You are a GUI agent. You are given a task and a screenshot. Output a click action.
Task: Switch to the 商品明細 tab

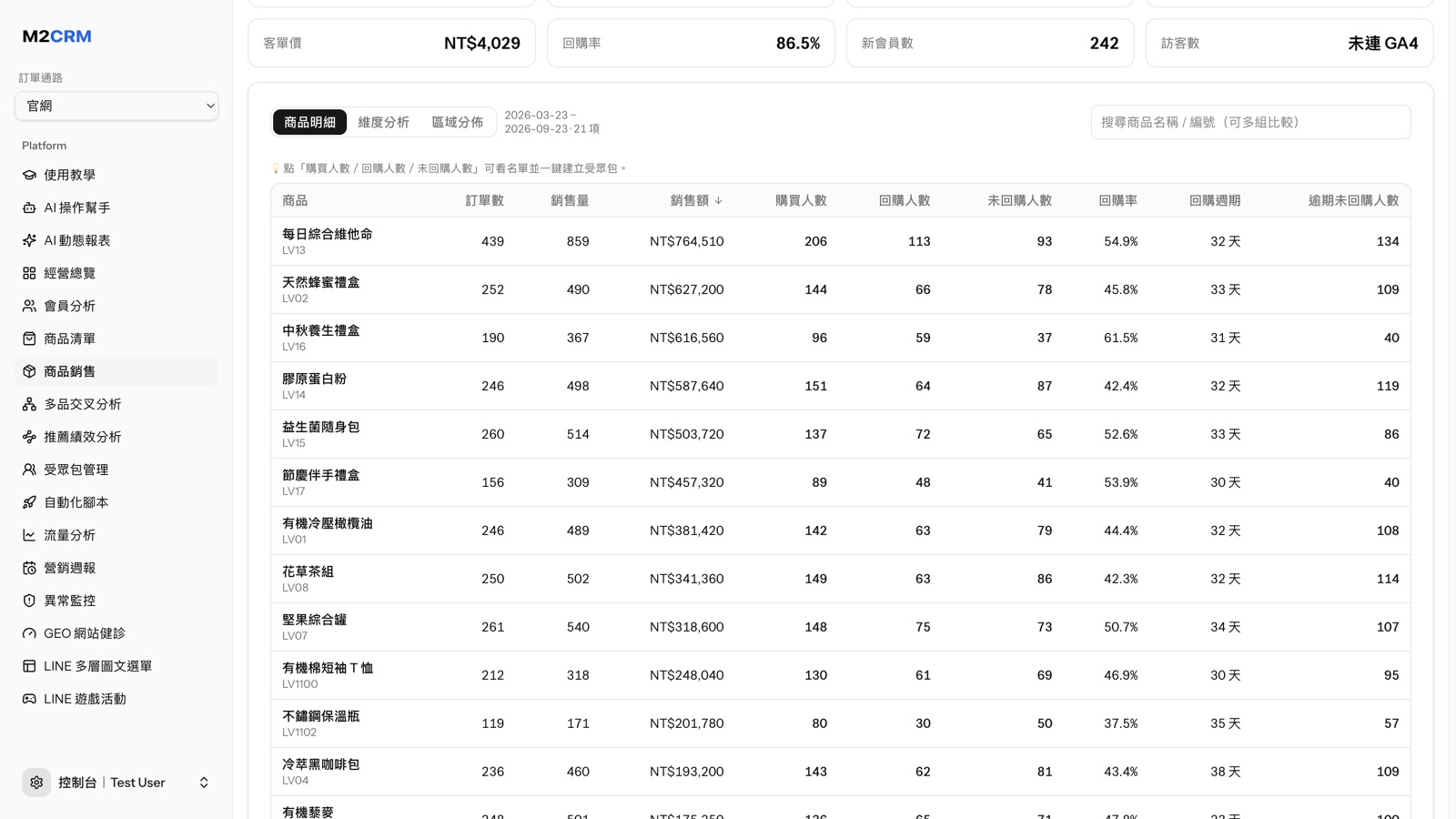tap(309, 122)
